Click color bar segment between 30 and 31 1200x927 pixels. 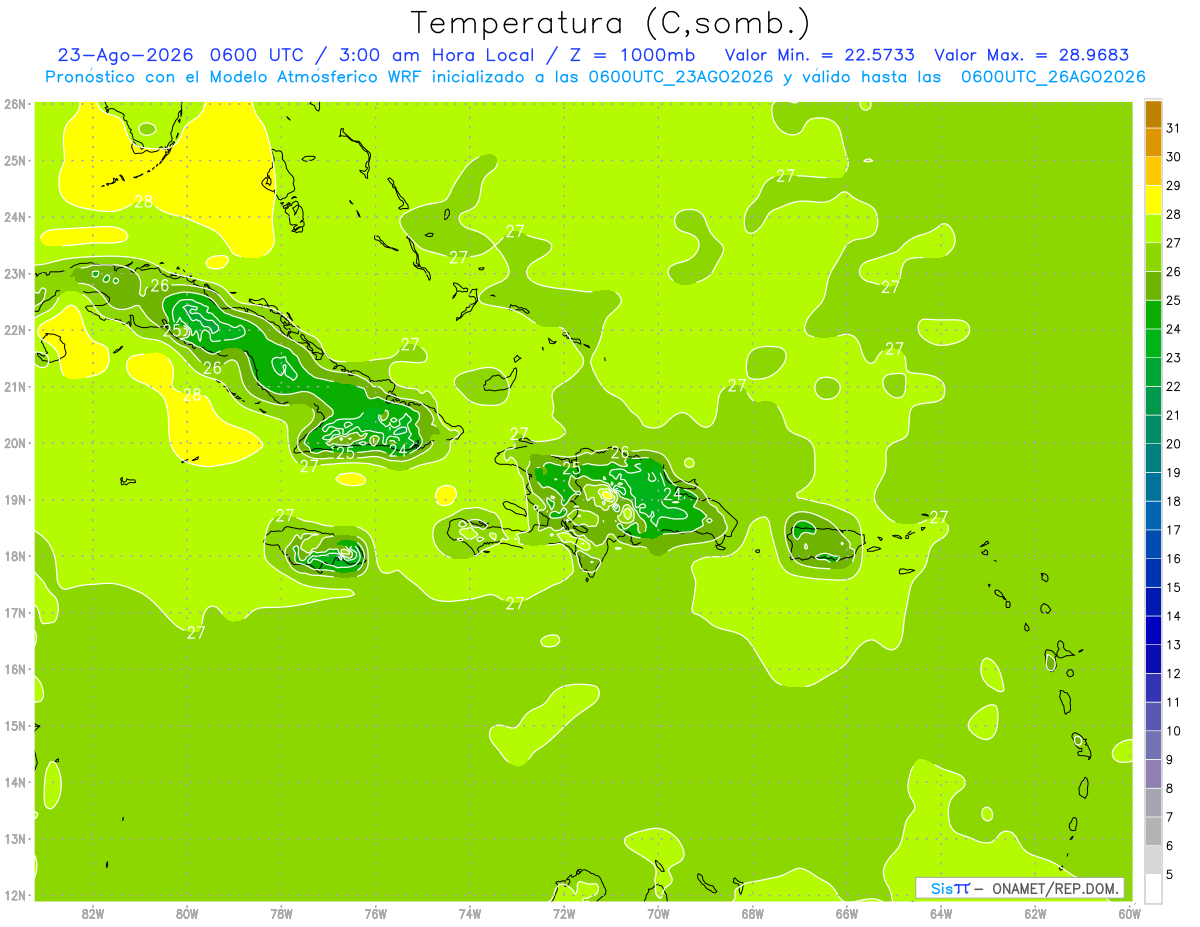(1153, 143)
